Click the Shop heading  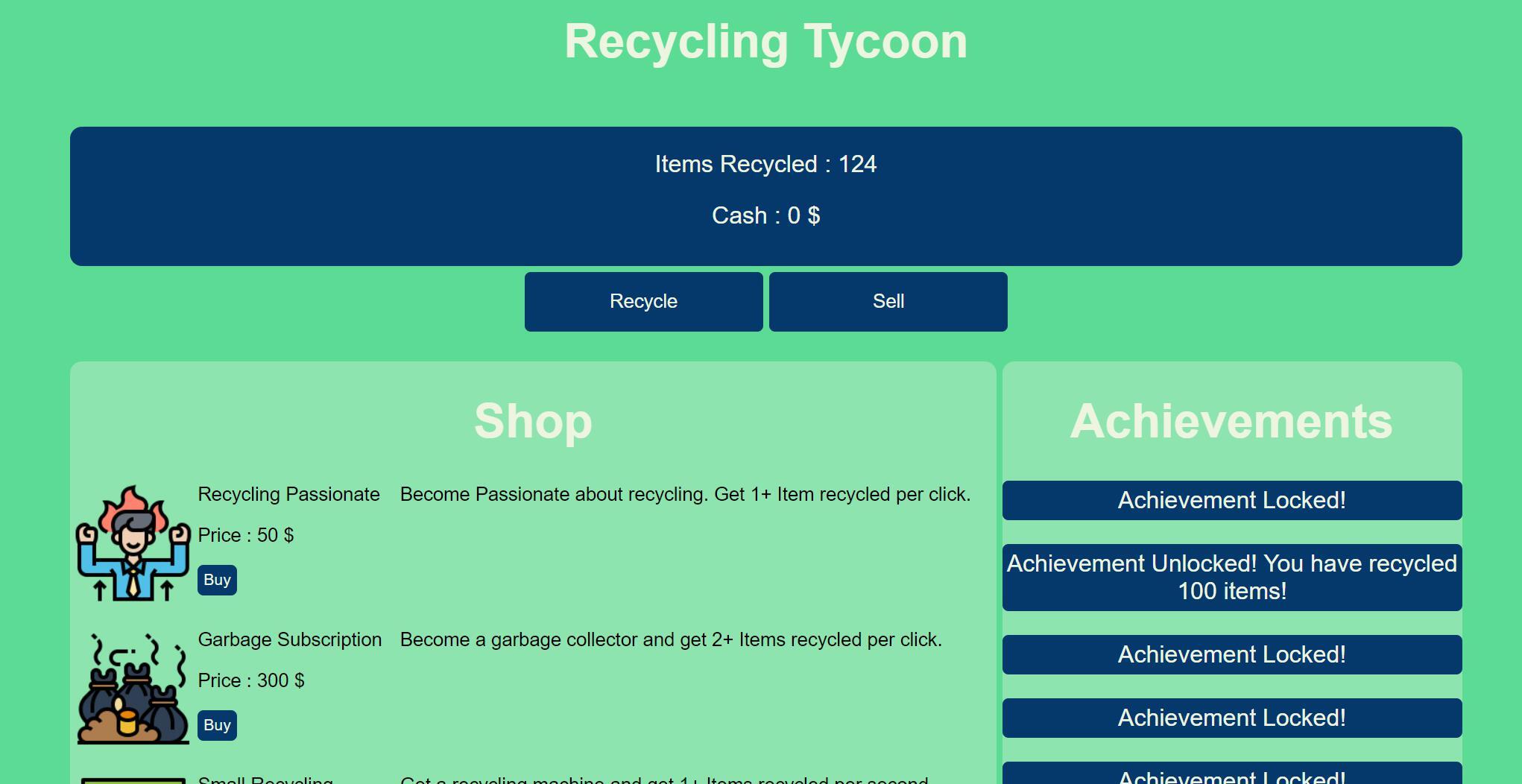point(533,422)
